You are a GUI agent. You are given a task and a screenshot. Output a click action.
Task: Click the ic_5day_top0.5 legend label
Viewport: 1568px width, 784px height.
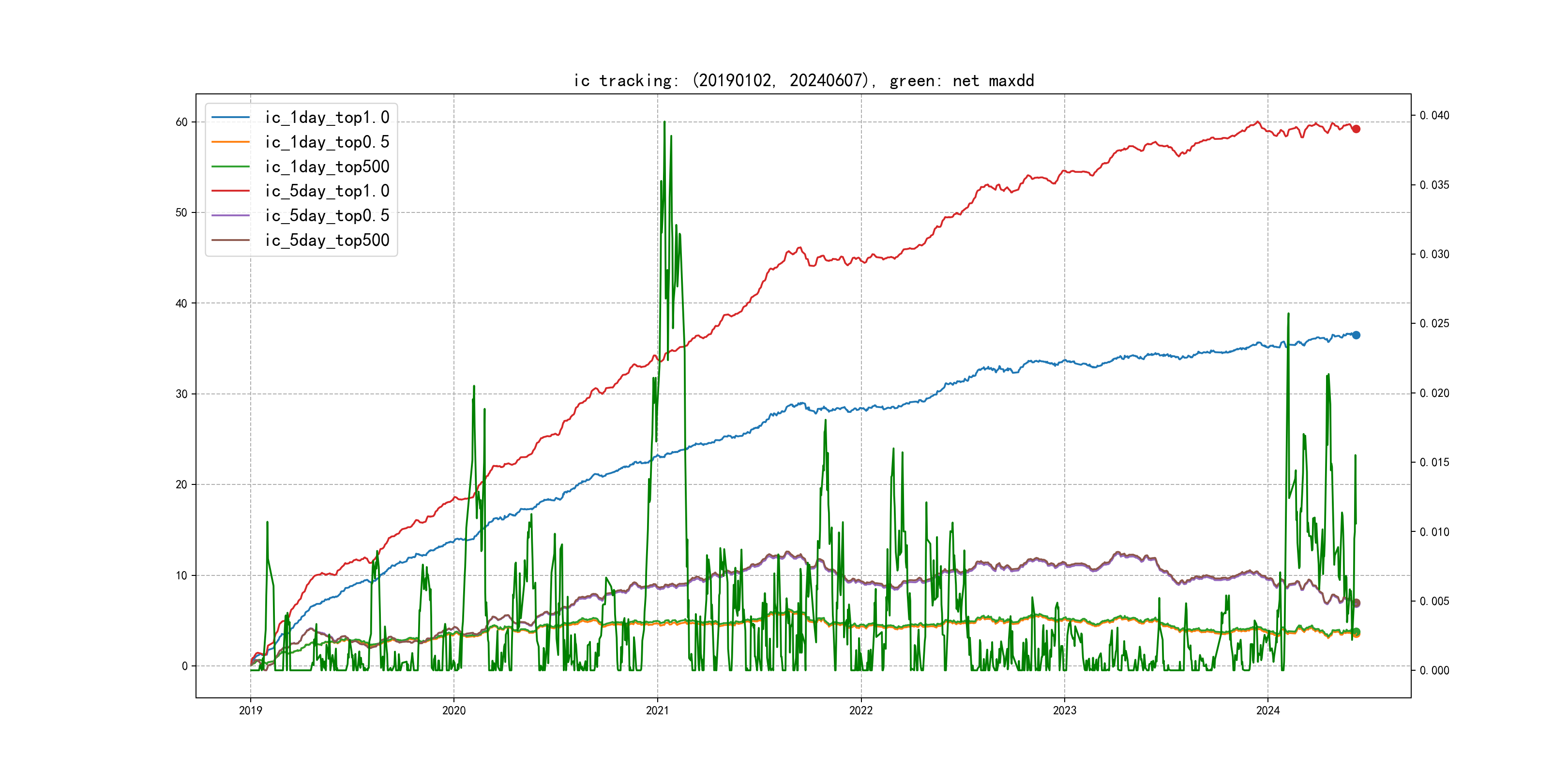pos(327,215)
